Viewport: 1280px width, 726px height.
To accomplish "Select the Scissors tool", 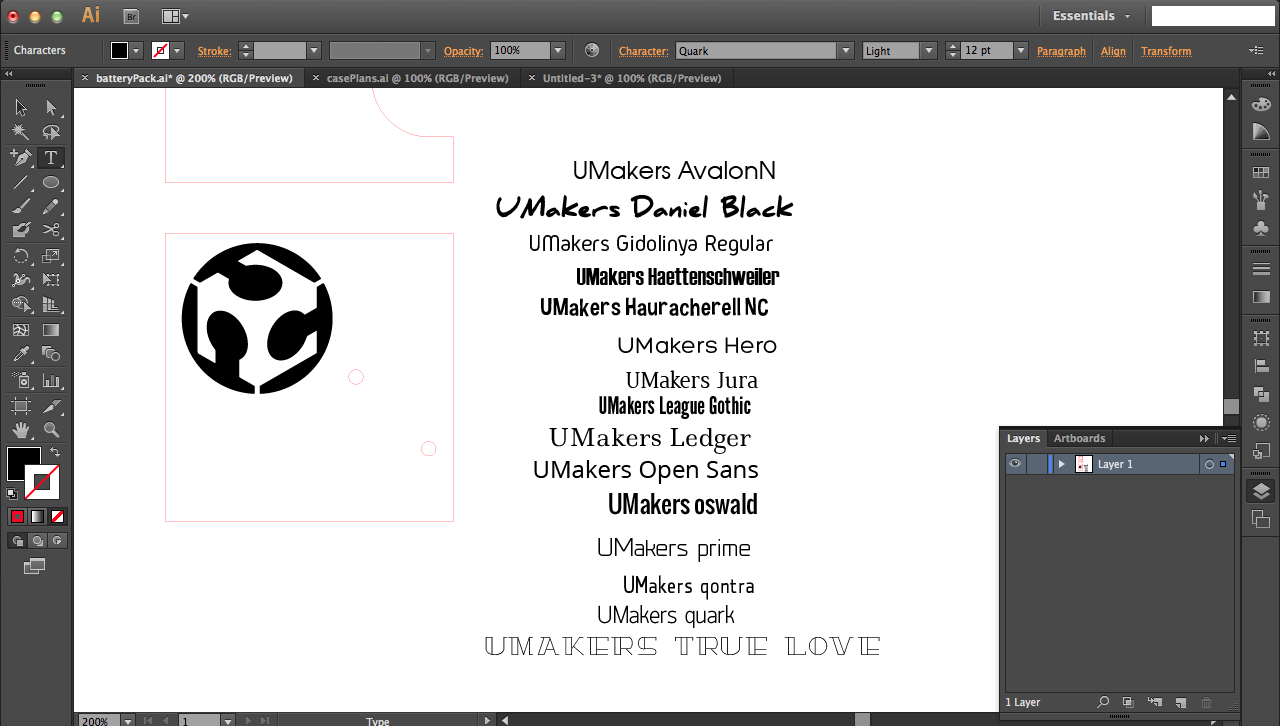I will [x=51, y=230].
